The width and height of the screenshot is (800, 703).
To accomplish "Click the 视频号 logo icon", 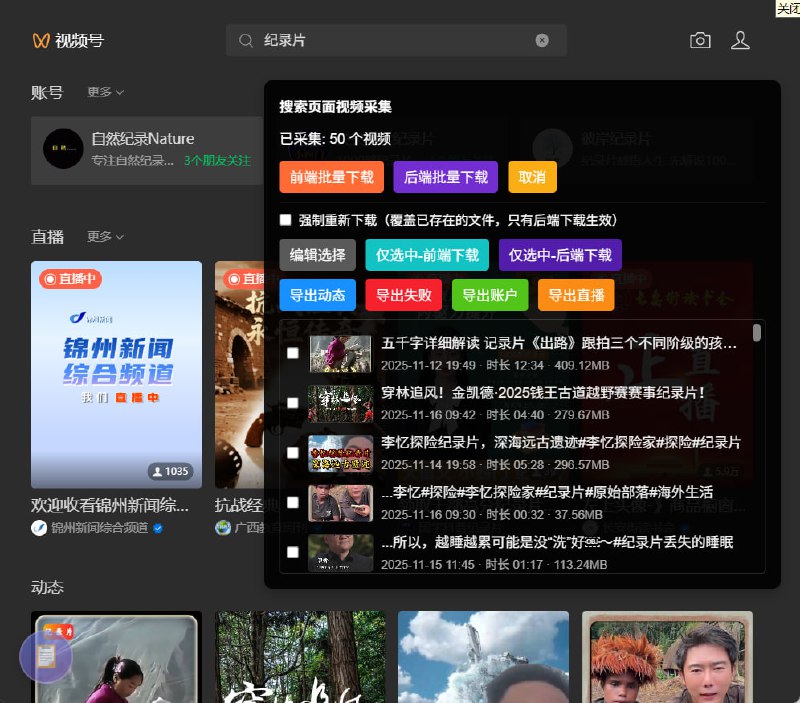I will tap(37, 41).
